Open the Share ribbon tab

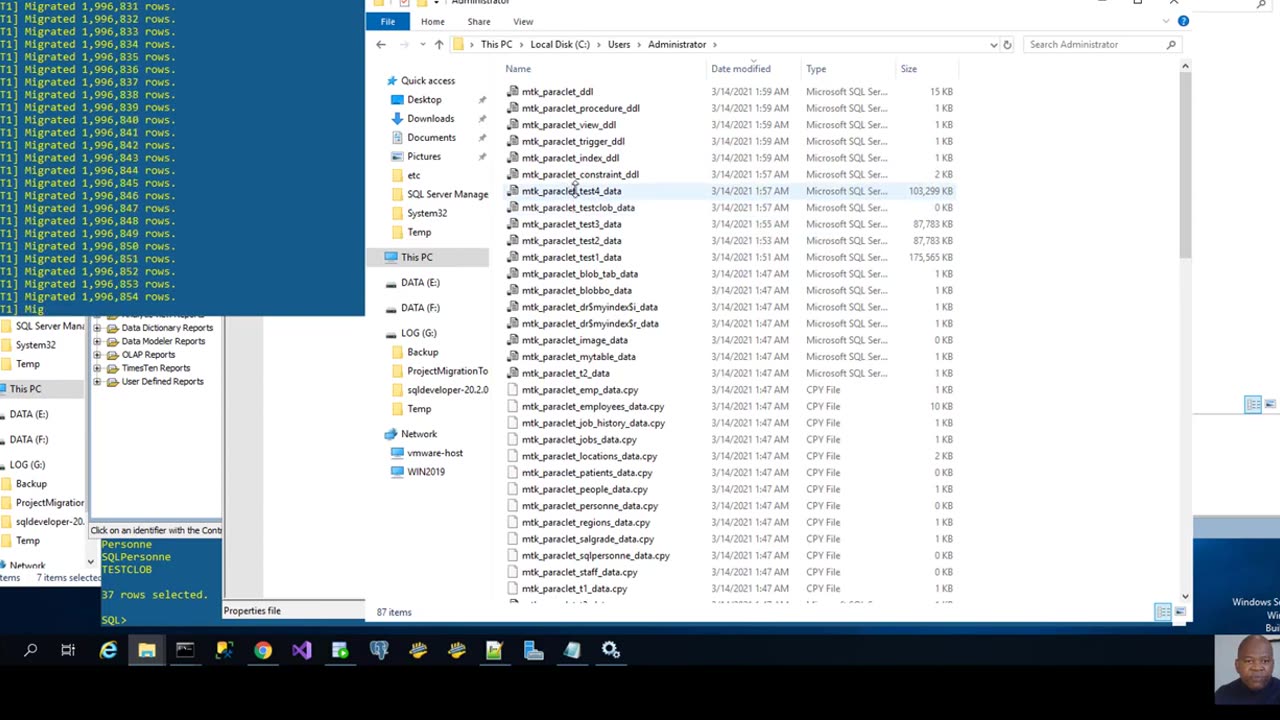pyautogui.click(x=479, y=21)
